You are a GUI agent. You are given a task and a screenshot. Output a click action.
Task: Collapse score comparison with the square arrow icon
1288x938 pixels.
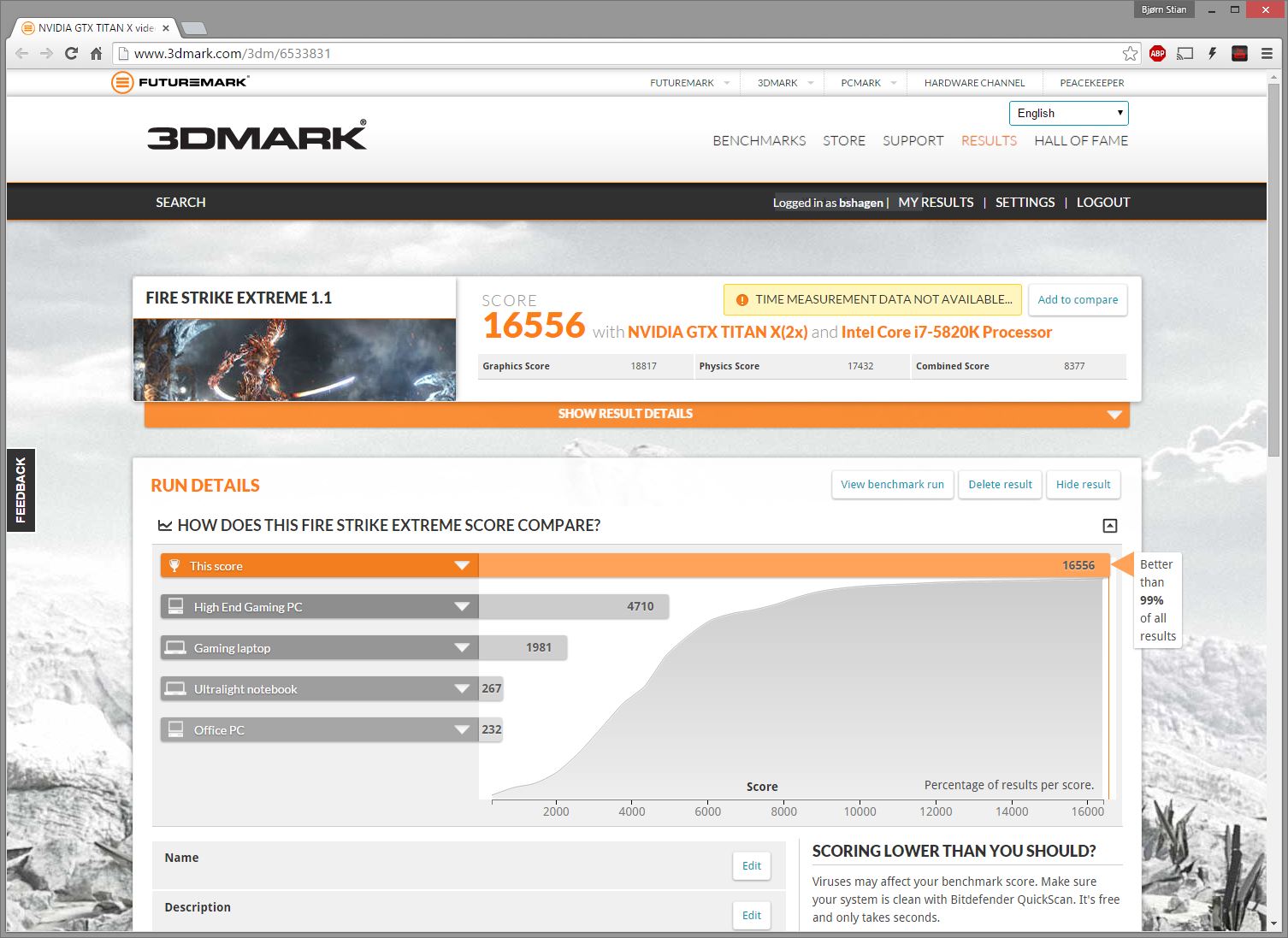pos(1109,526)
